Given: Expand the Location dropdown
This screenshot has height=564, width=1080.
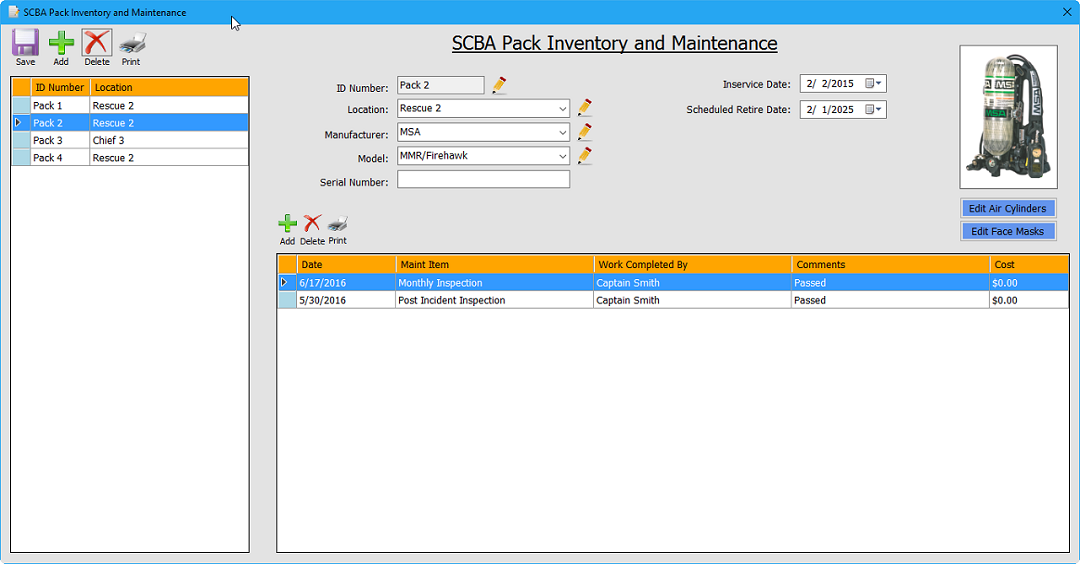Looking at the screenshot, I should (x=563, y=108).
